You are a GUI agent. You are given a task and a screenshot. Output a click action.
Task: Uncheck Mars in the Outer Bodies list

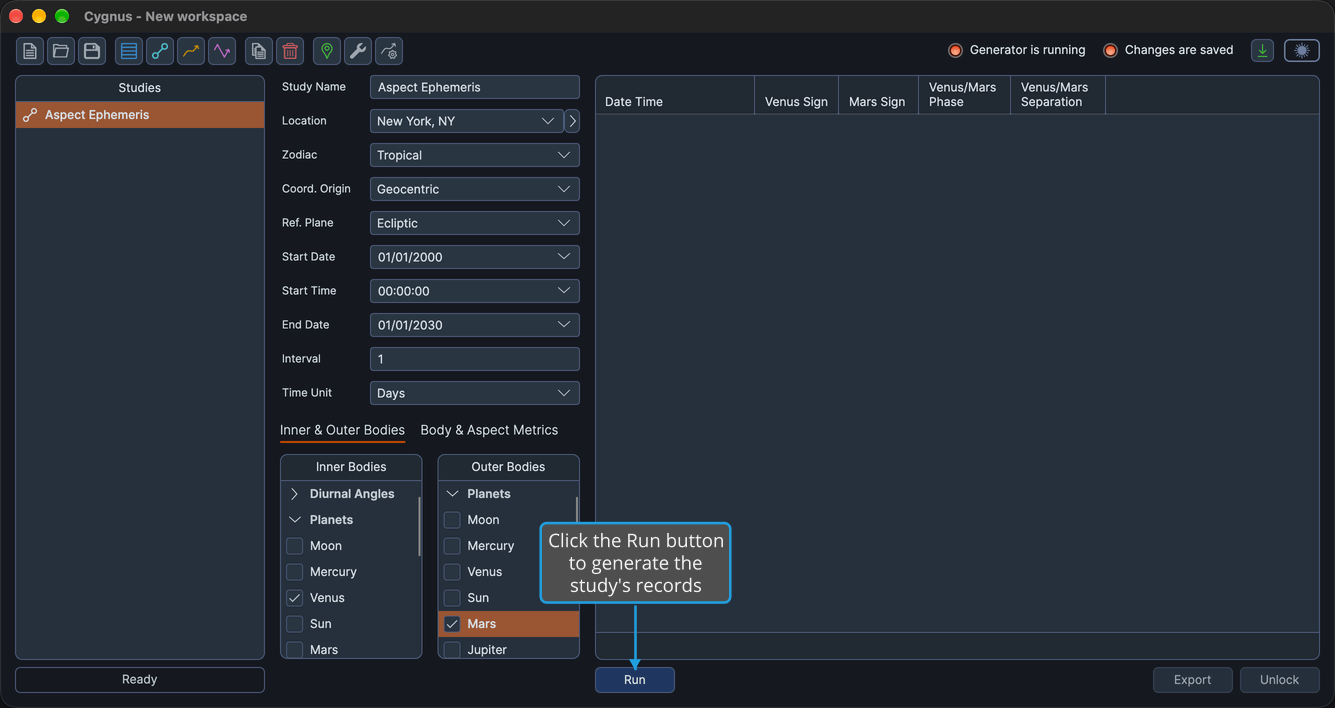[x=452, y=624]
